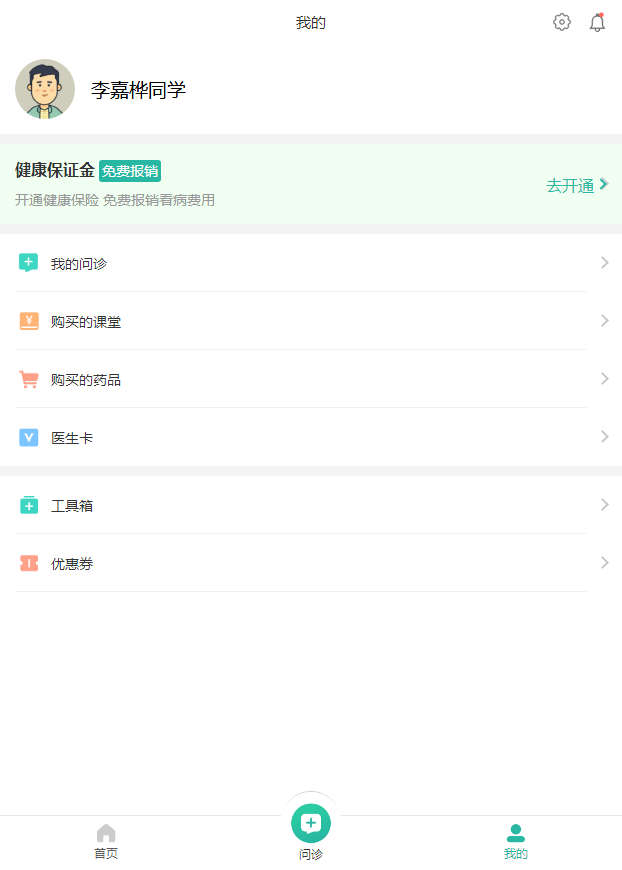
Task: Click the green 工具箱 toolbox icon
Action: coord(29,505)
